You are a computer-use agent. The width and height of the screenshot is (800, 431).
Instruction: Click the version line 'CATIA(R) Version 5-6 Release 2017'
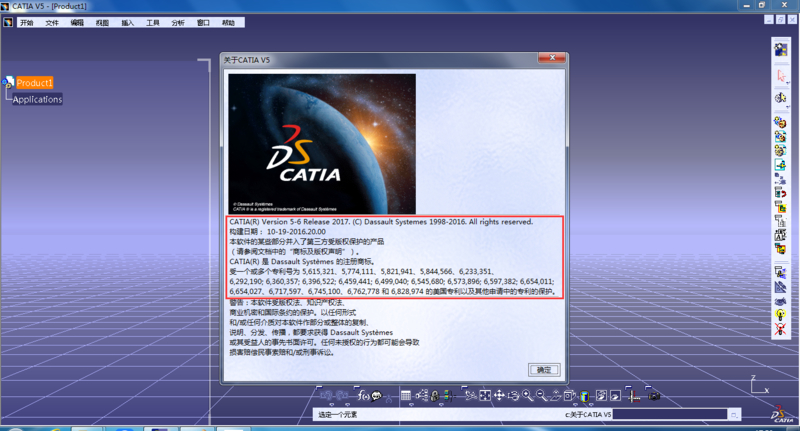(289, 222)
